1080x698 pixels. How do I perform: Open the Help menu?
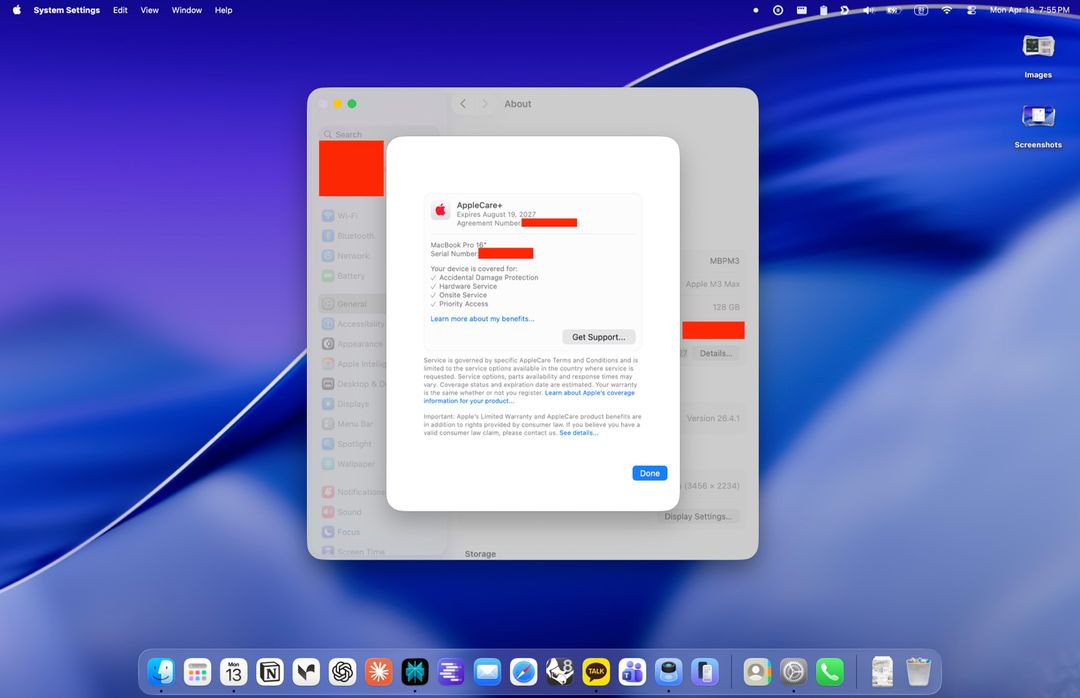(223, 10)
